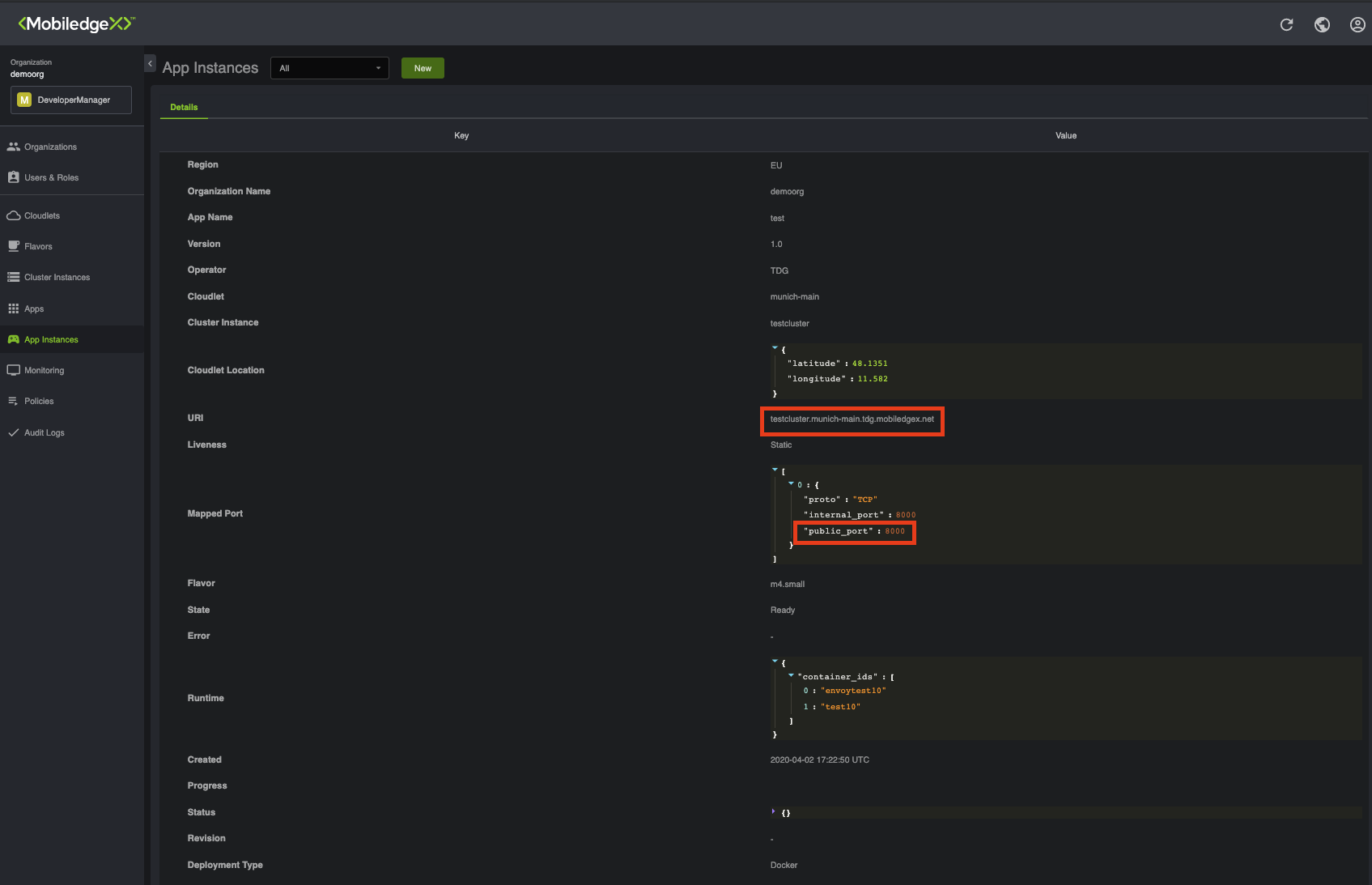Click the Version value 1.0

pos(775,245)
